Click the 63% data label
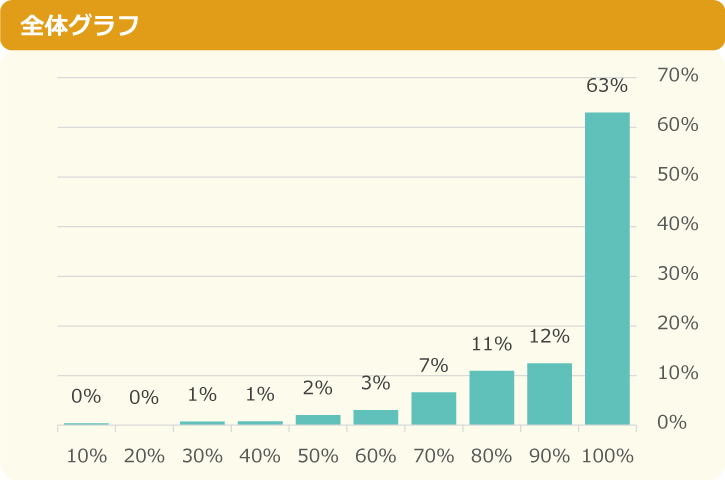 [606, 86]
